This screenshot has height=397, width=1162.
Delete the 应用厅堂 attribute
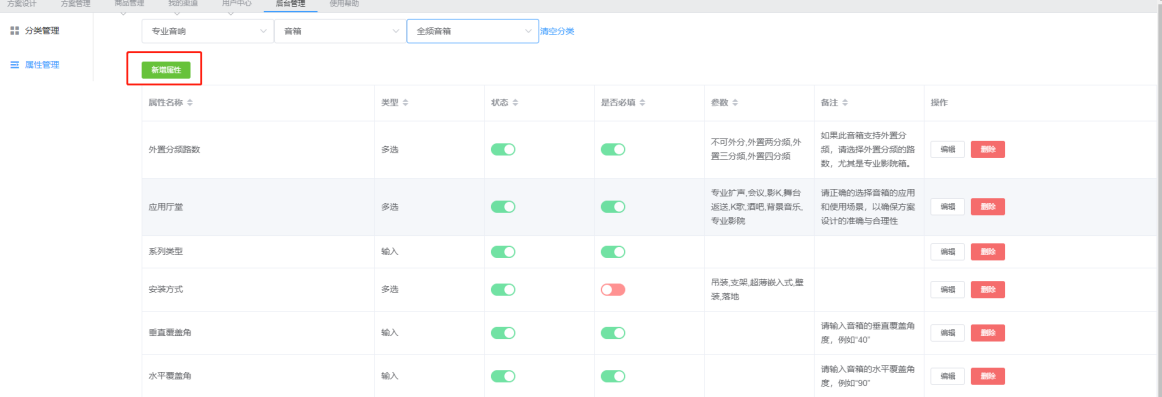[x=988, y=207]
